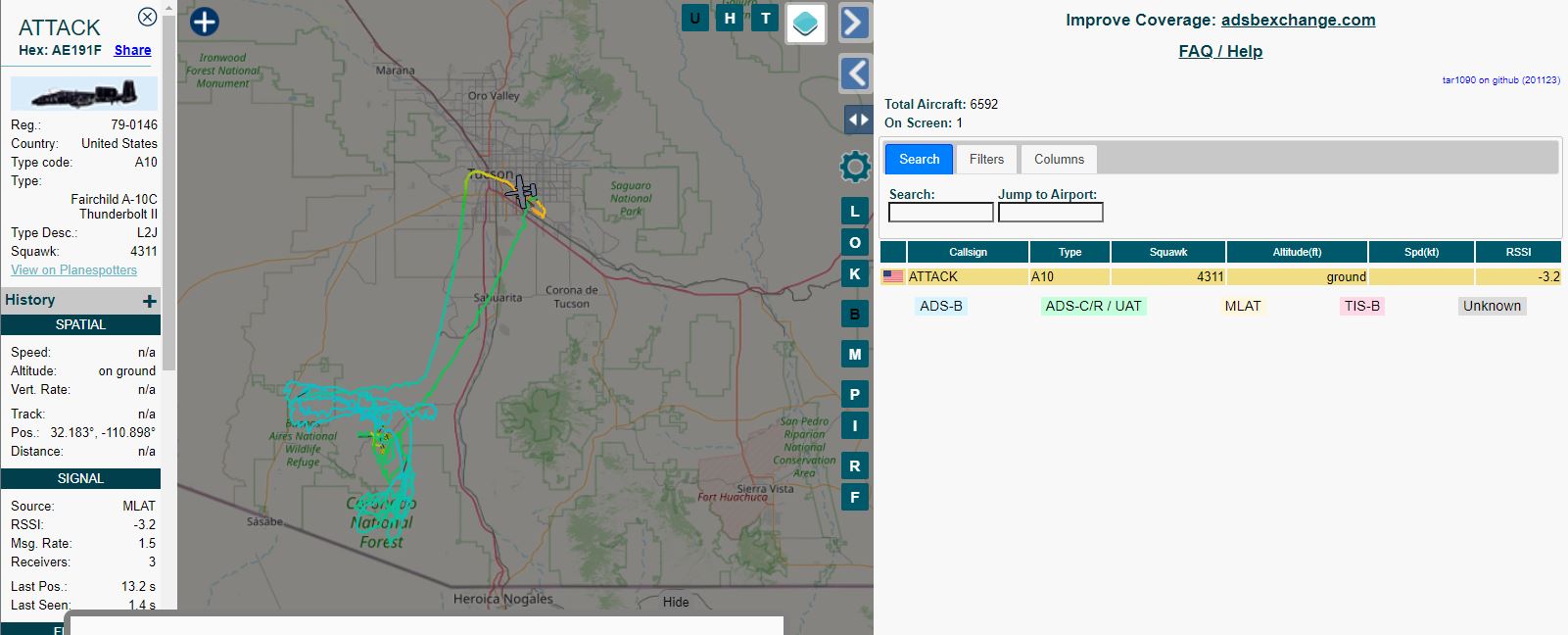This screenshot has width=1568, height=635.
Task: Open the map layers selector icon
Action: [x=805, y=23]
